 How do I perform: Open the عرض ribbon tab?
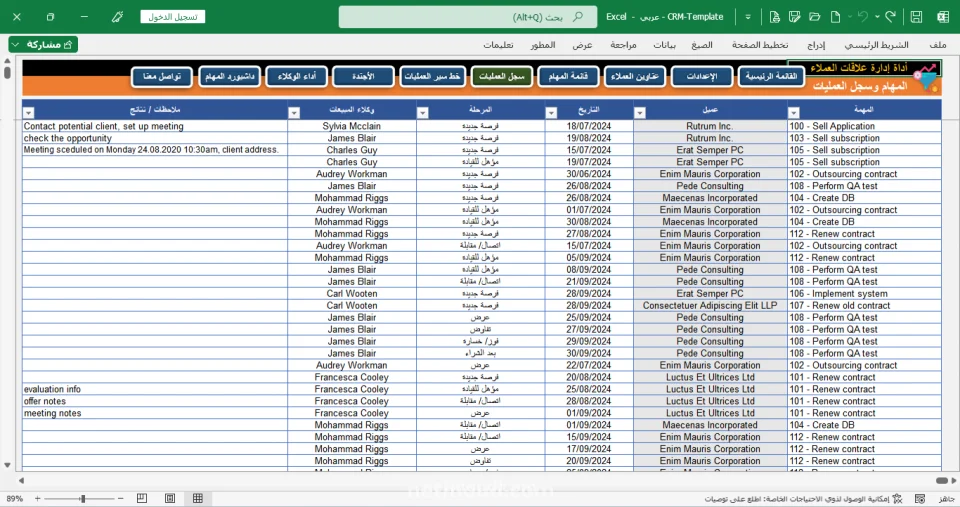point(582,45)
